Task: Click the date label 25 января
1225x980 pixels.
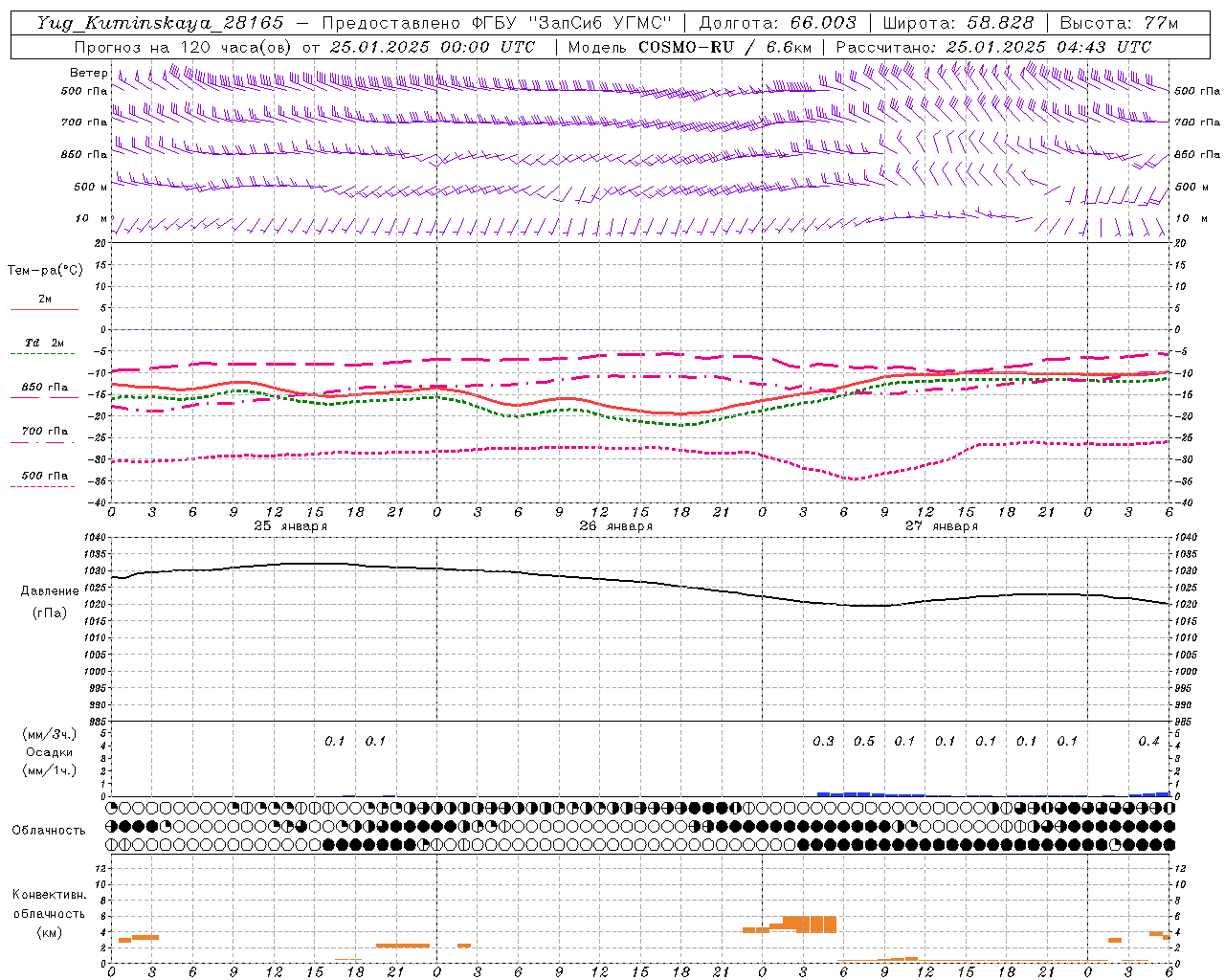Action: [290, 526]
